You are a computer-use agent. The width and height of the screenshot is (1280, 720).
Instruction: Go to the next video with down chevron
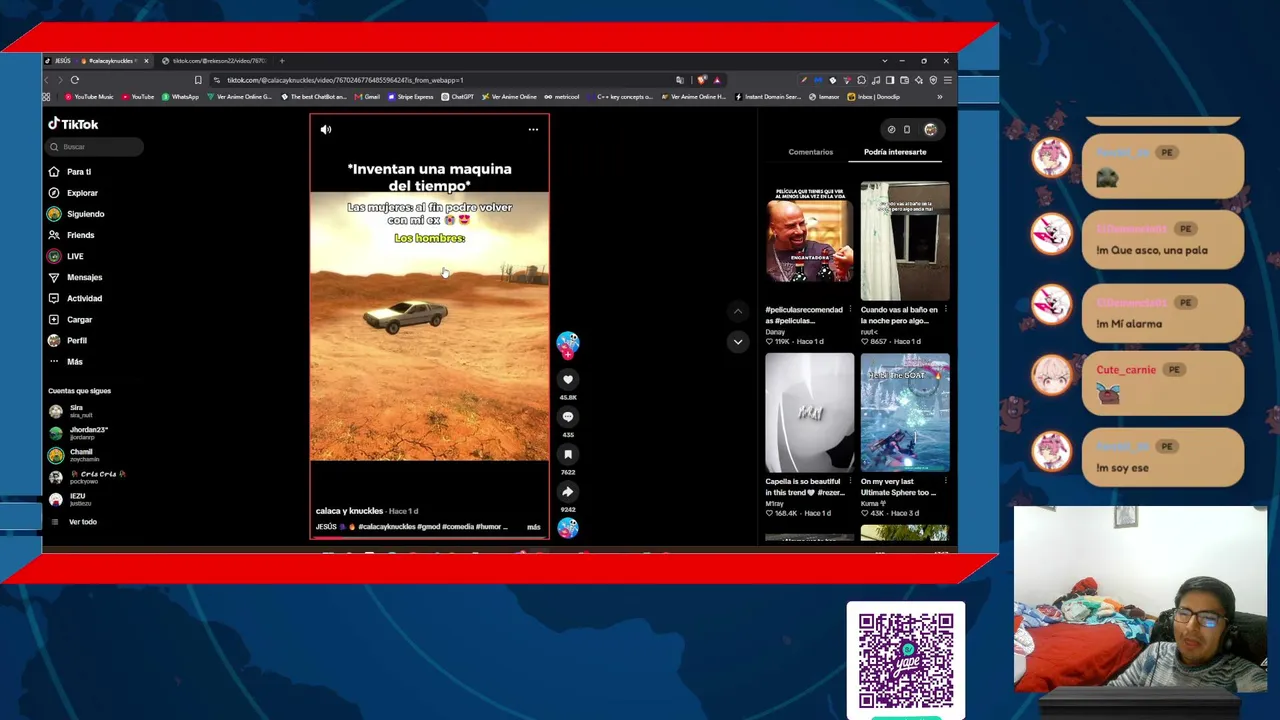point(738,342)
